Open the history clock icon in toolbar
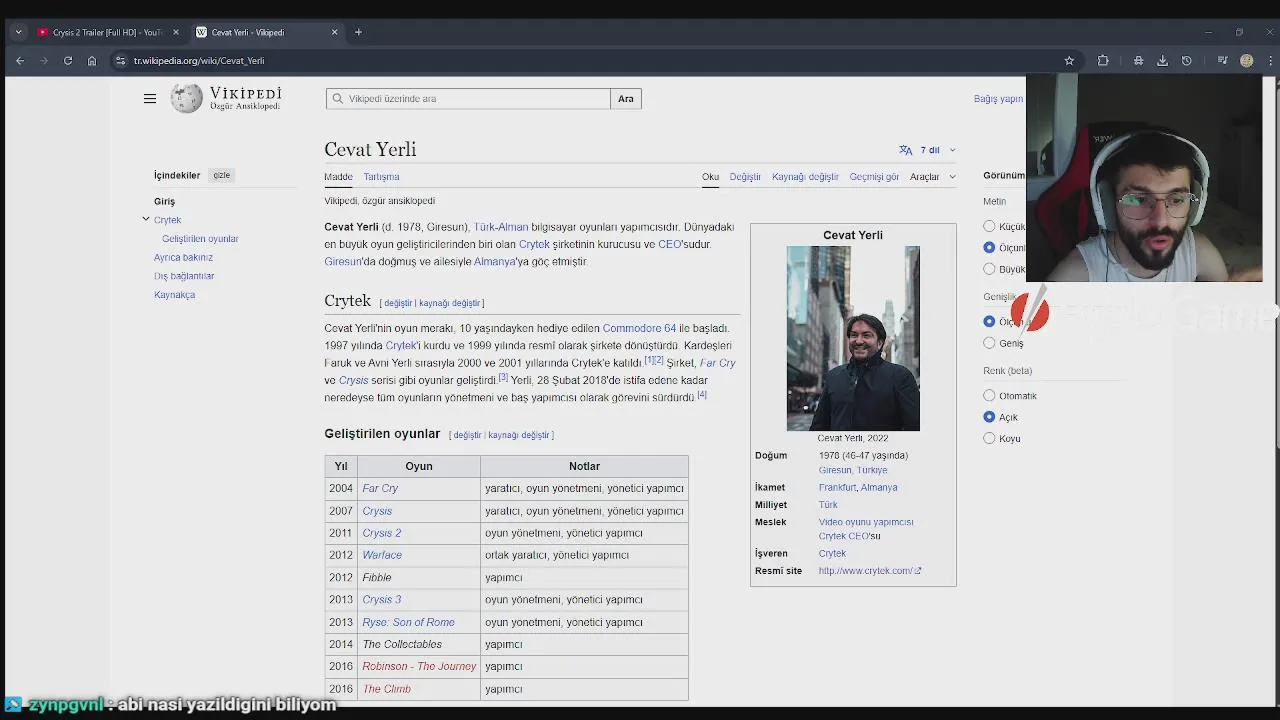This screenshot has height=720, width=1280. (x=1186, y=61)
